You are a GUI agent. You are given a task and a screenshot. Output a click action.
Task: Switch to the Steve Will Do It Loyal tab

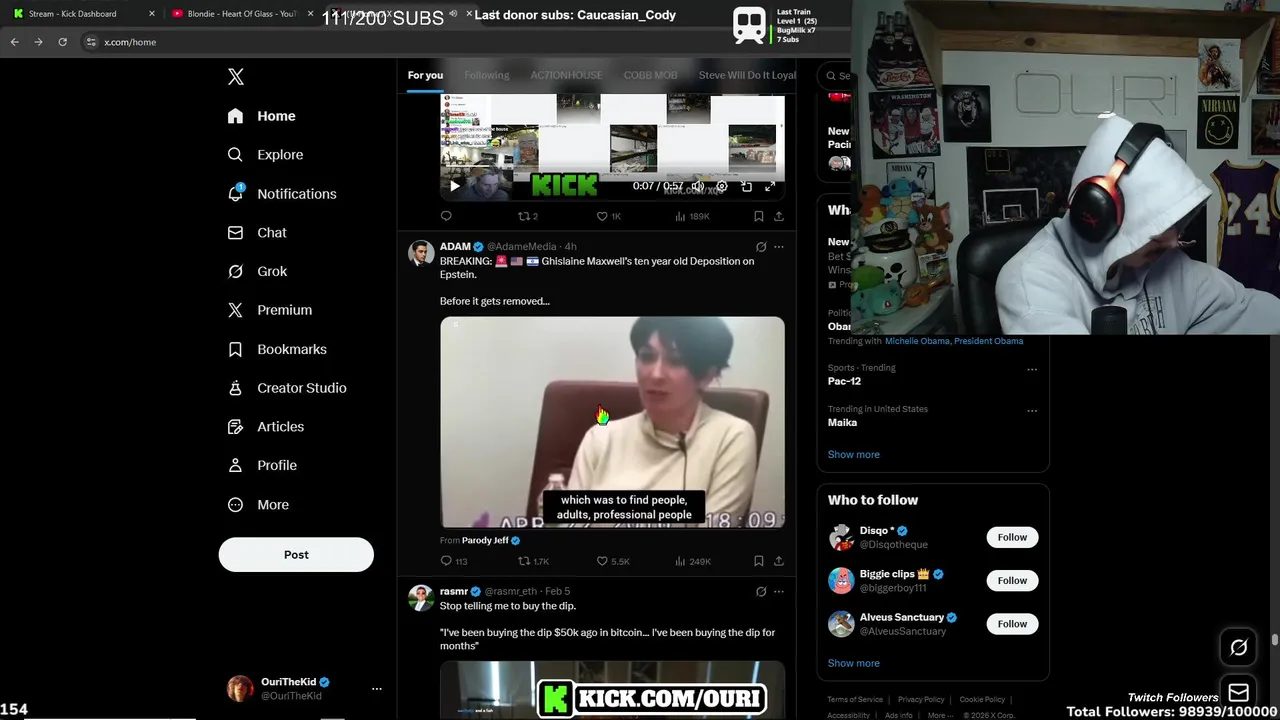point(747,75)
